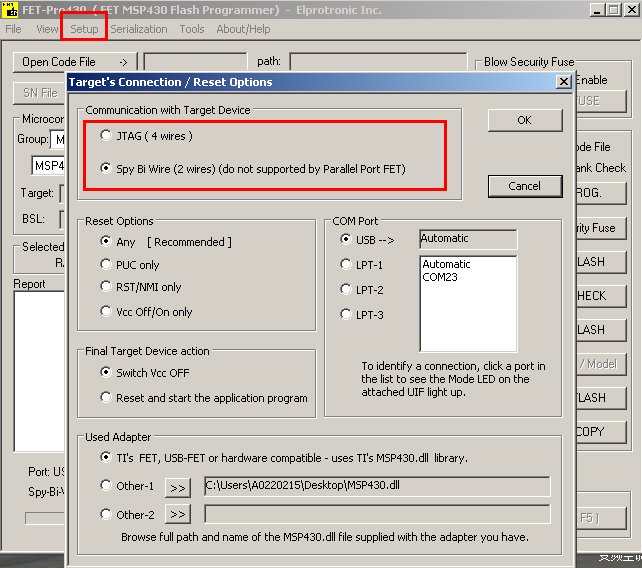
Task: Maximize the FET-Pro430 window
Action: 614,10
